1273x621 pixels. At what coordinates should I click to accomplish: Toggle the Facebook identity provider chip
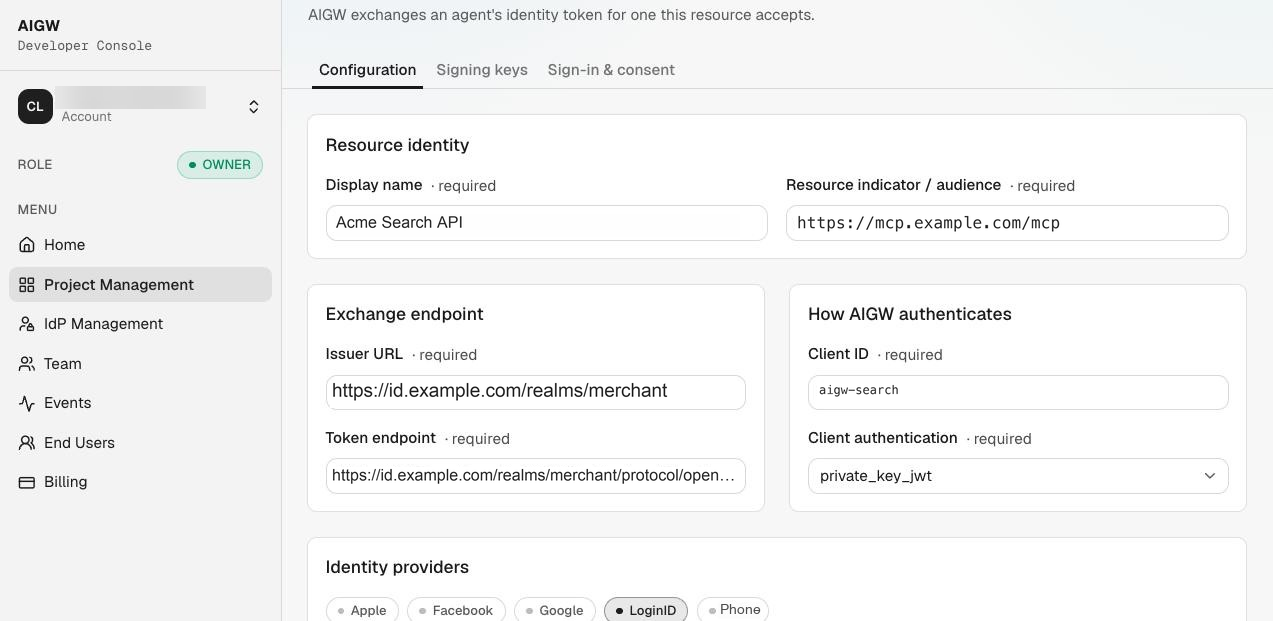456,610
